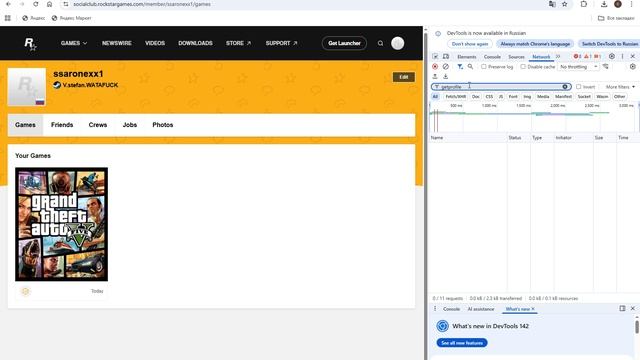
Task: Clear the network log
Action: (x=446, y=67)
